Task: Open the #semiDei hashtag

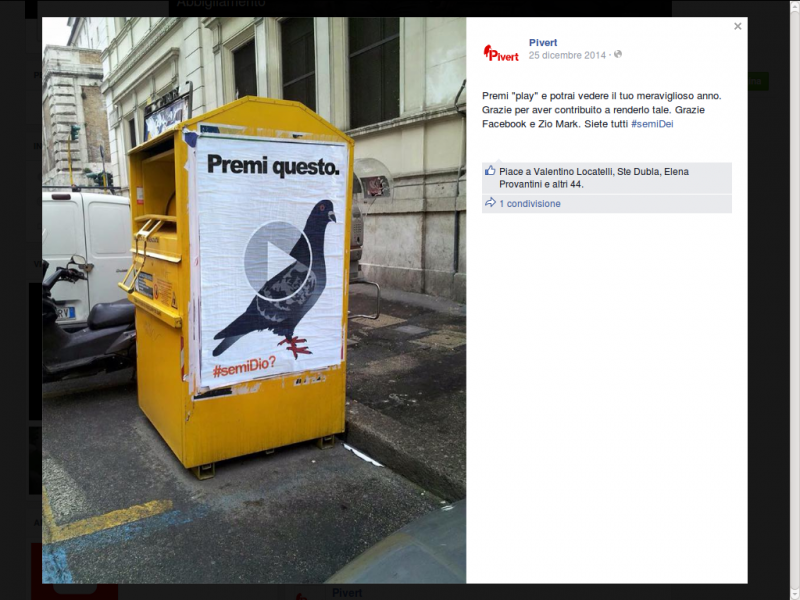Action: coord(652,123)
